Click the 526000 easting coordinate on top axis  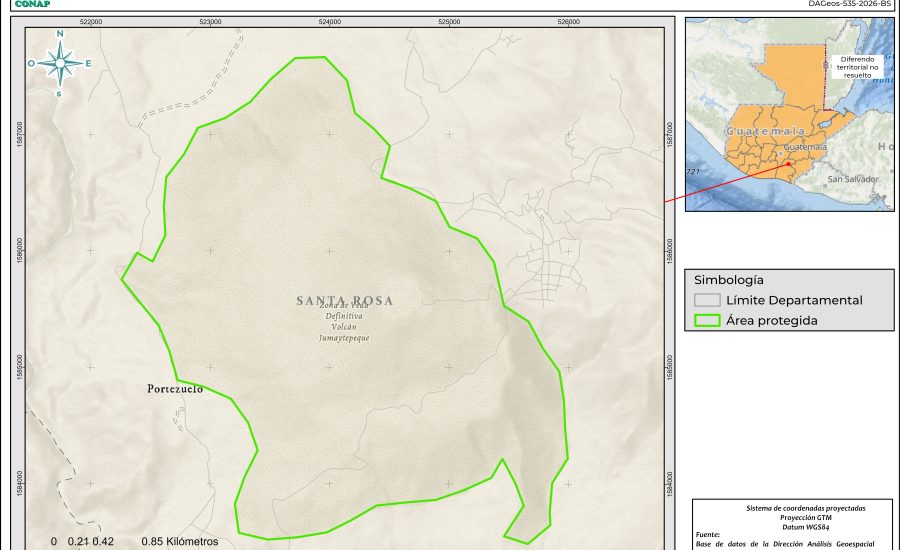[x=568, y=21]
